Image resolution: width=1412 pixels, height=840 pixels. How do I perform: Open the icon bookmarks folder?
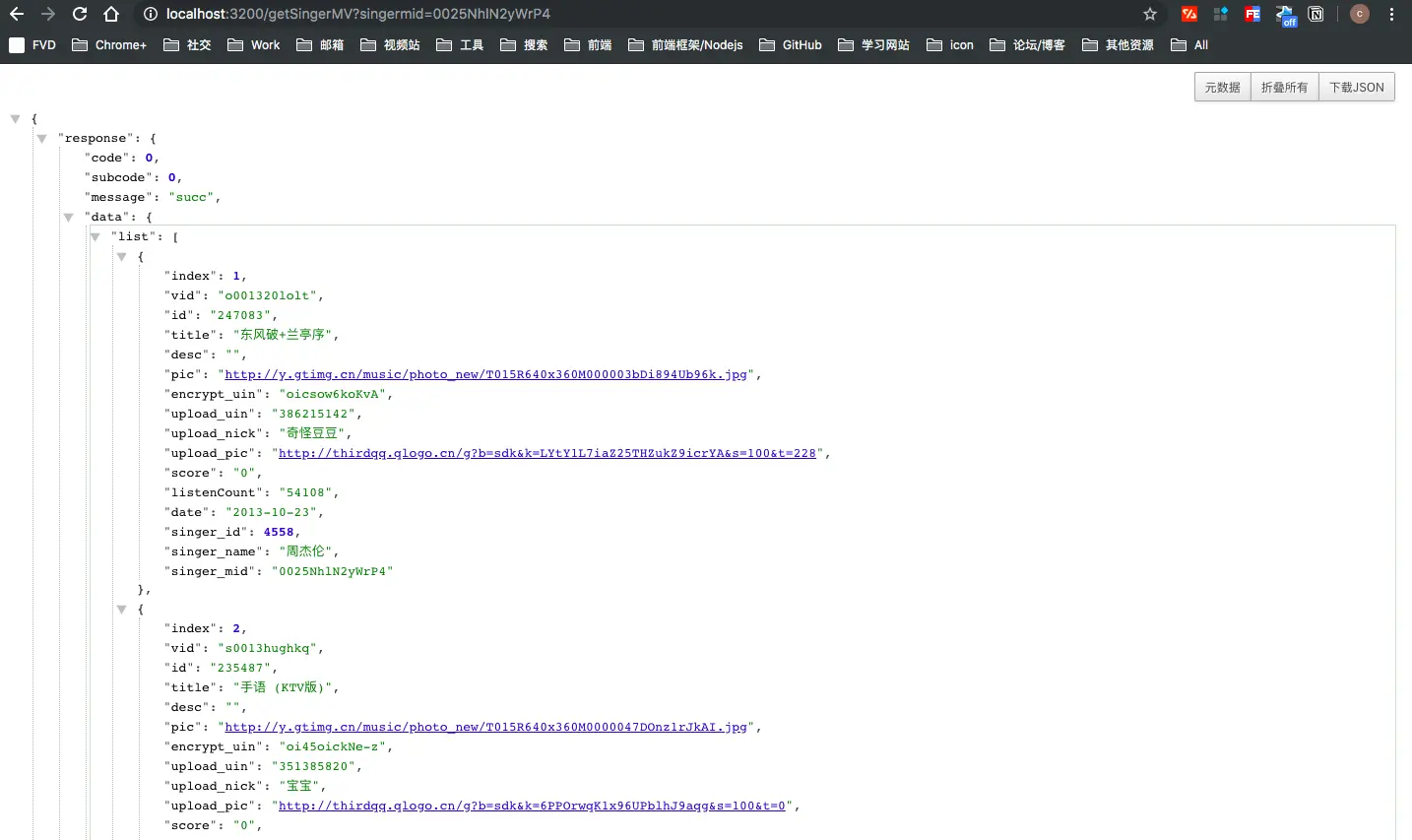tap(950, 44)
